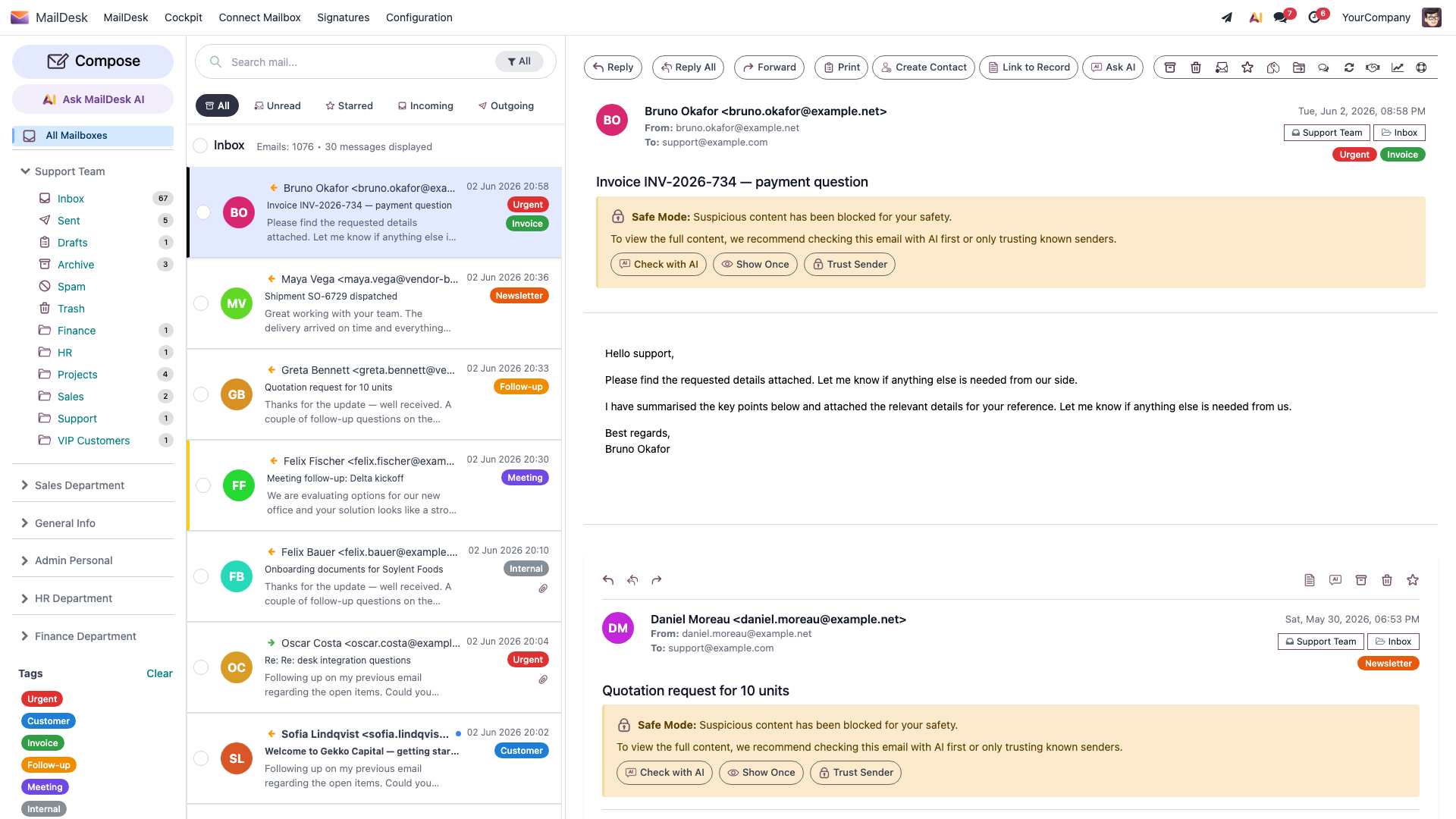Toggle select-all checkbox next to Inbox heading
This screenshot has width=1456, height=819.
(x=200, y=146)
